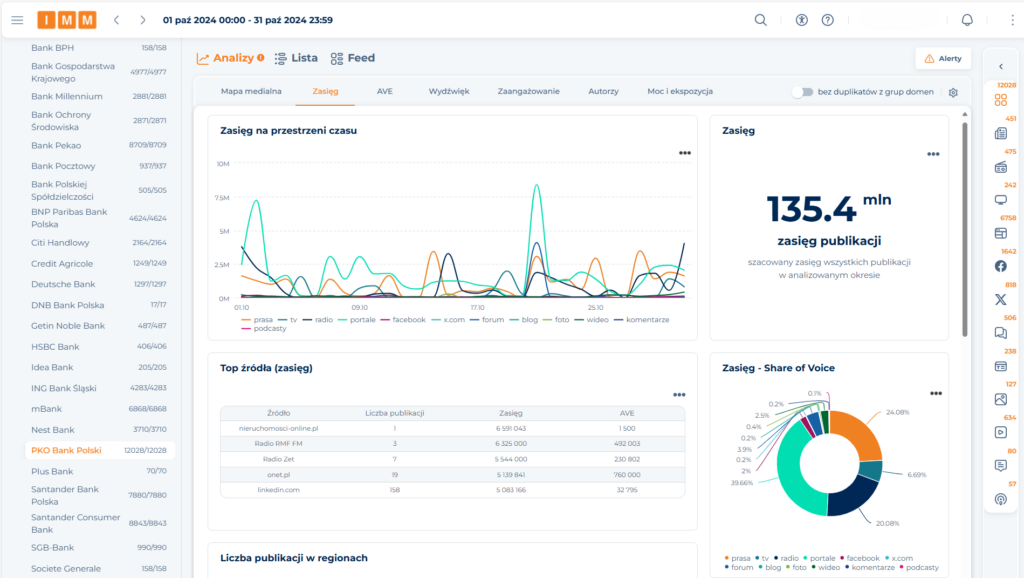Open analysis settings gear icon
Image resolution: width=1024 pixels, height=578 pixels.
pyautogui.click(x=953, y=92)
